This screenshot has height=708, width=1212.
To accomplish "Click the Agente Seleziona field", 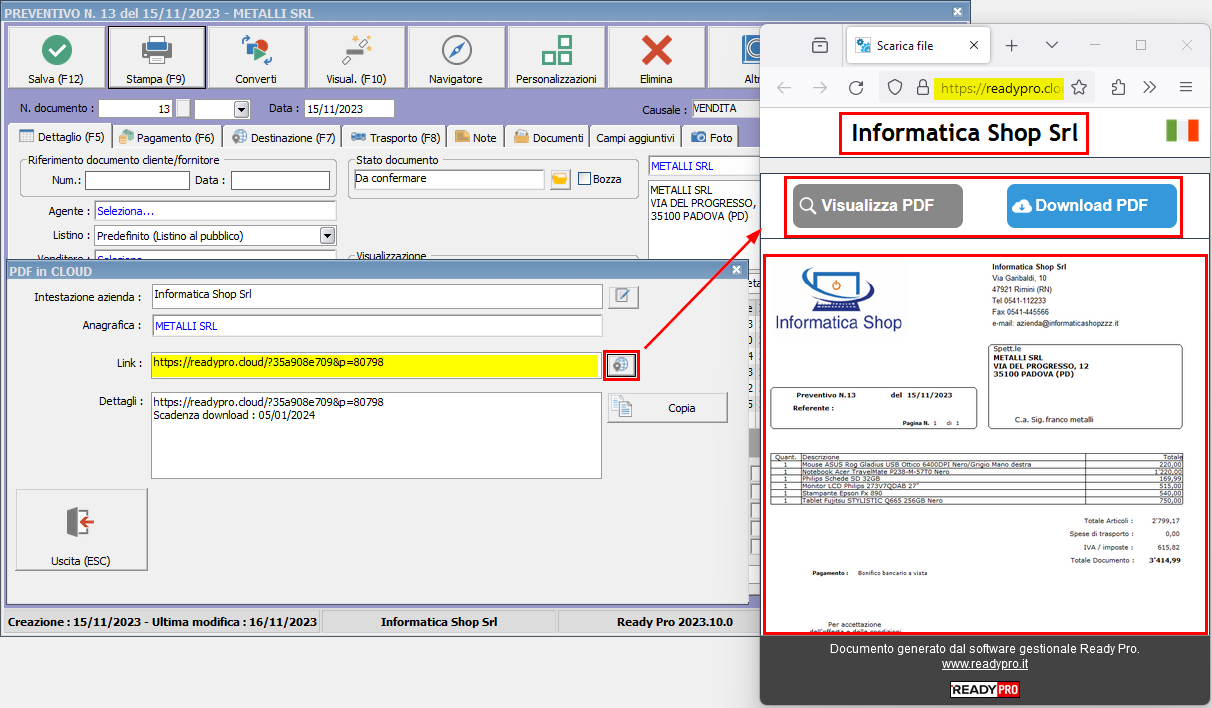I will (x=215, y=211).
